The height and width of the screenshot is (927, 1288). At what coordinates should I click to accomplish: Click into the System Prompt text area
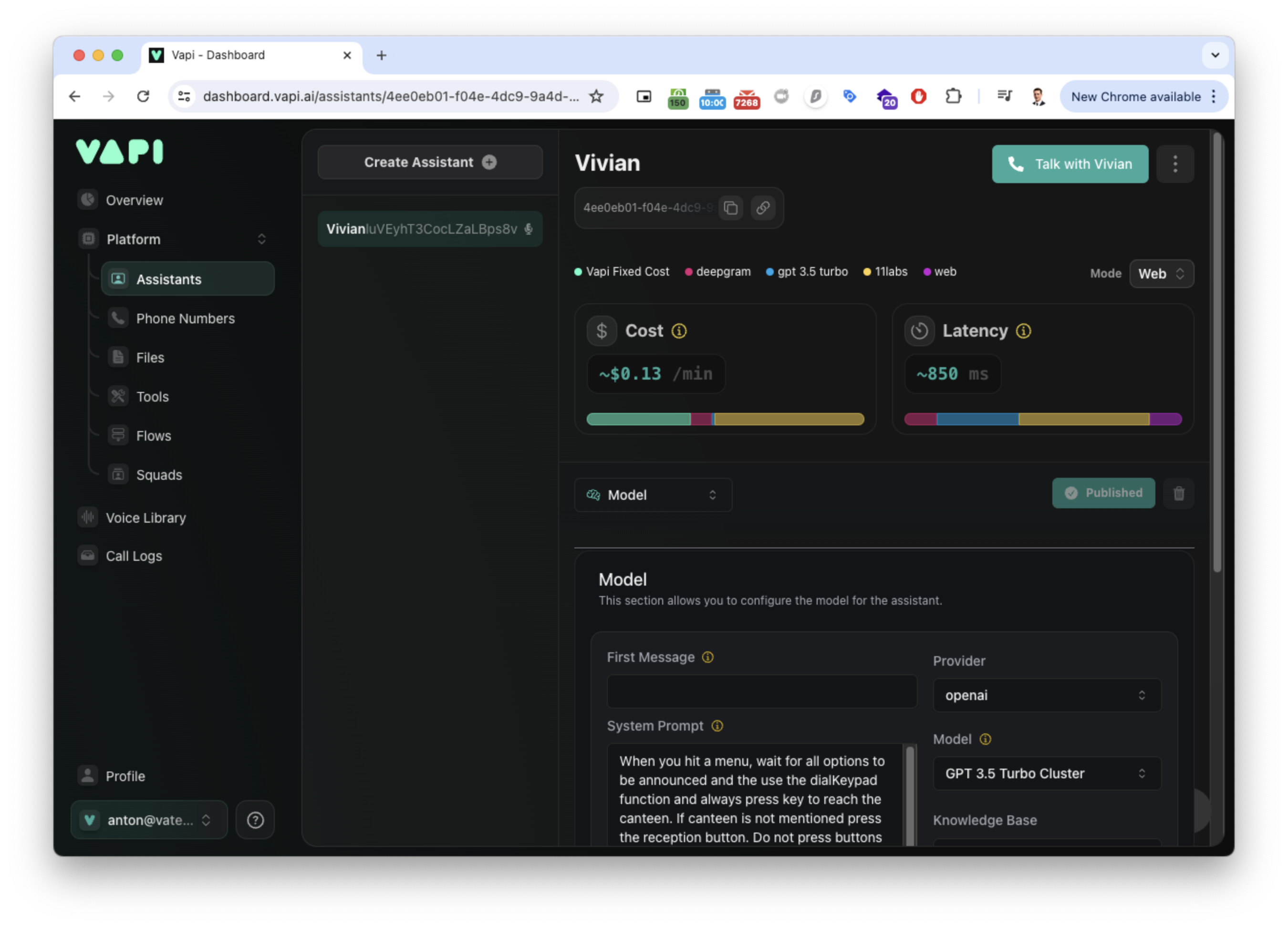tap(754, 795)
